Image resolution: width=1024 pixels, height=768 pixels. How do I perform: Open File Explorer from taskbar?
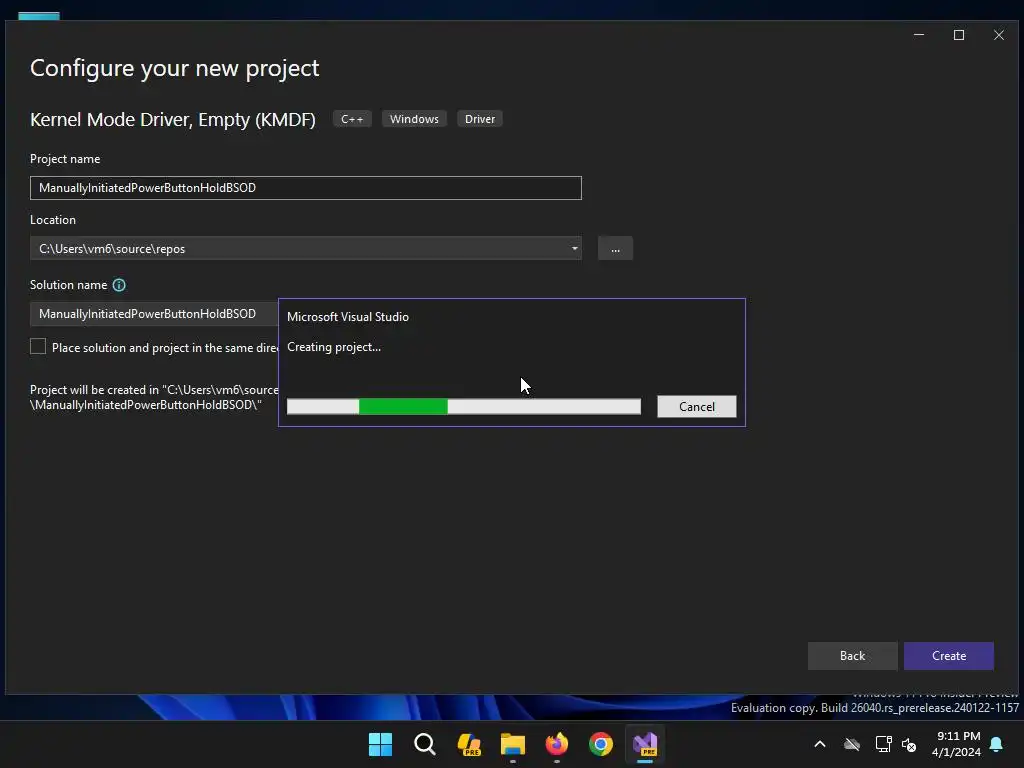pyautogui.click(x=513, y=744)
